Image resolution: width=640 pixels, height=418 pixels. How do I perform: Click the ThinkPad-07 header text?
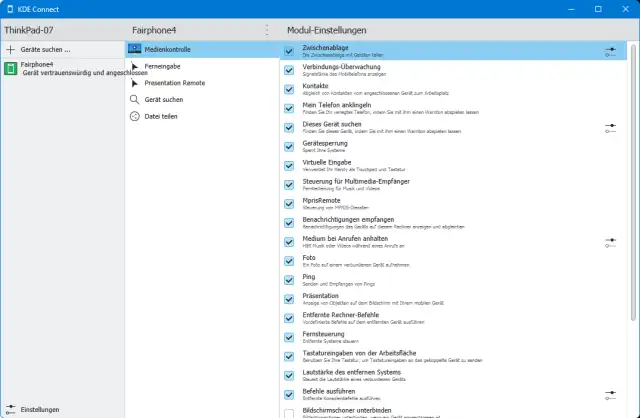point(29,30)
